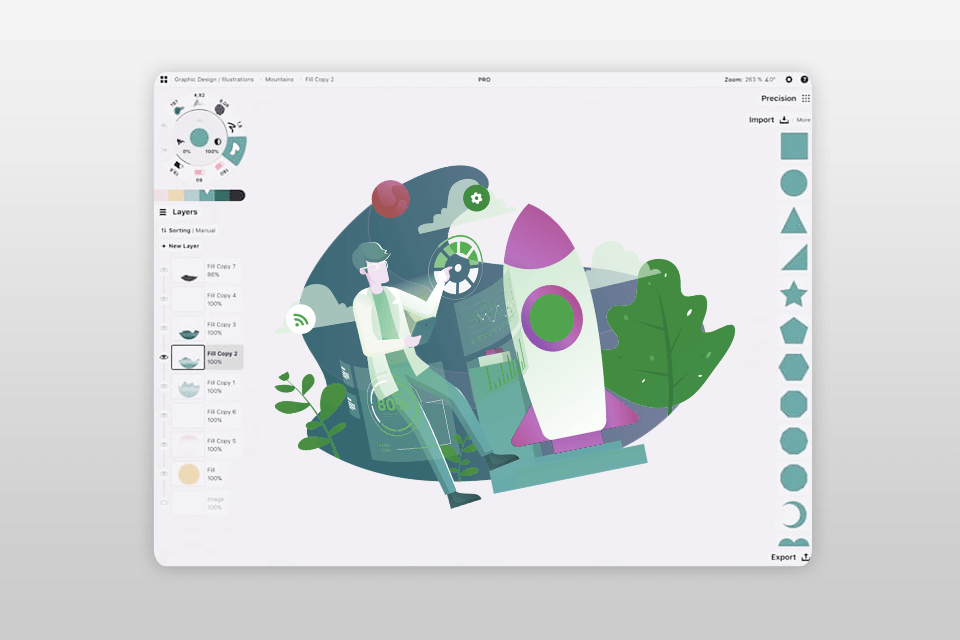This screenshot has height=640, width=960.
Task: Show the Fill Copy 7 layer
Action: tap(165, 270)
